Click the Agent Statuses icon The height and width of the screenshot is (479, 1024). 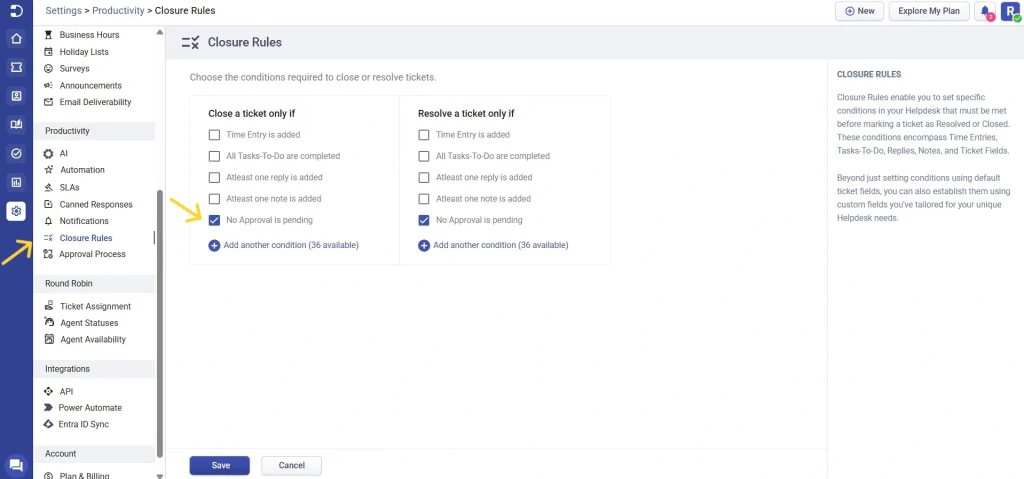pyautogui.click(x=48, y=322)
